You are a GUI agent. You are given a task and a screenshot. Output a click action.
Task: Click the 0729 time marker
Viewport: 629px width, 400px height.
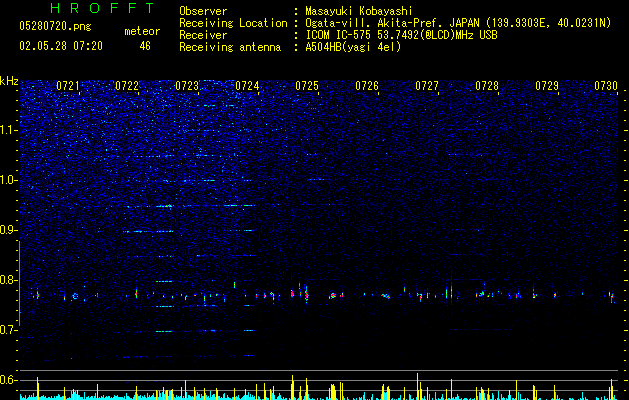click(547, 86)
